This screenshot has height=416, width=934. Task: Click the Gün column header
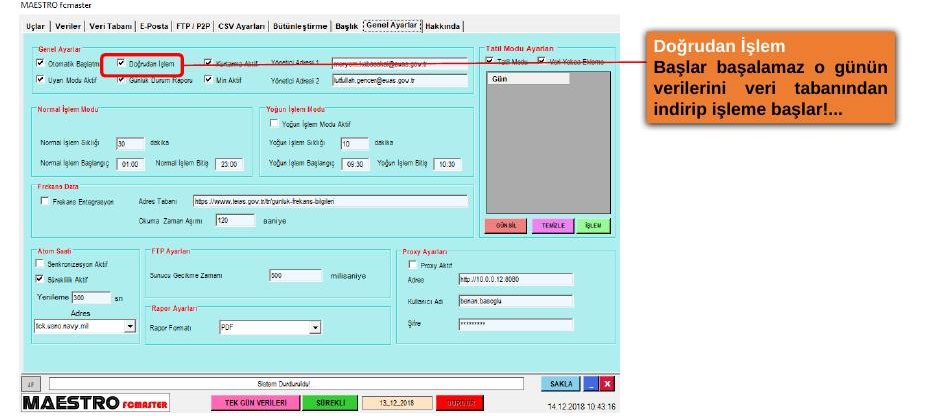[528, 79]
